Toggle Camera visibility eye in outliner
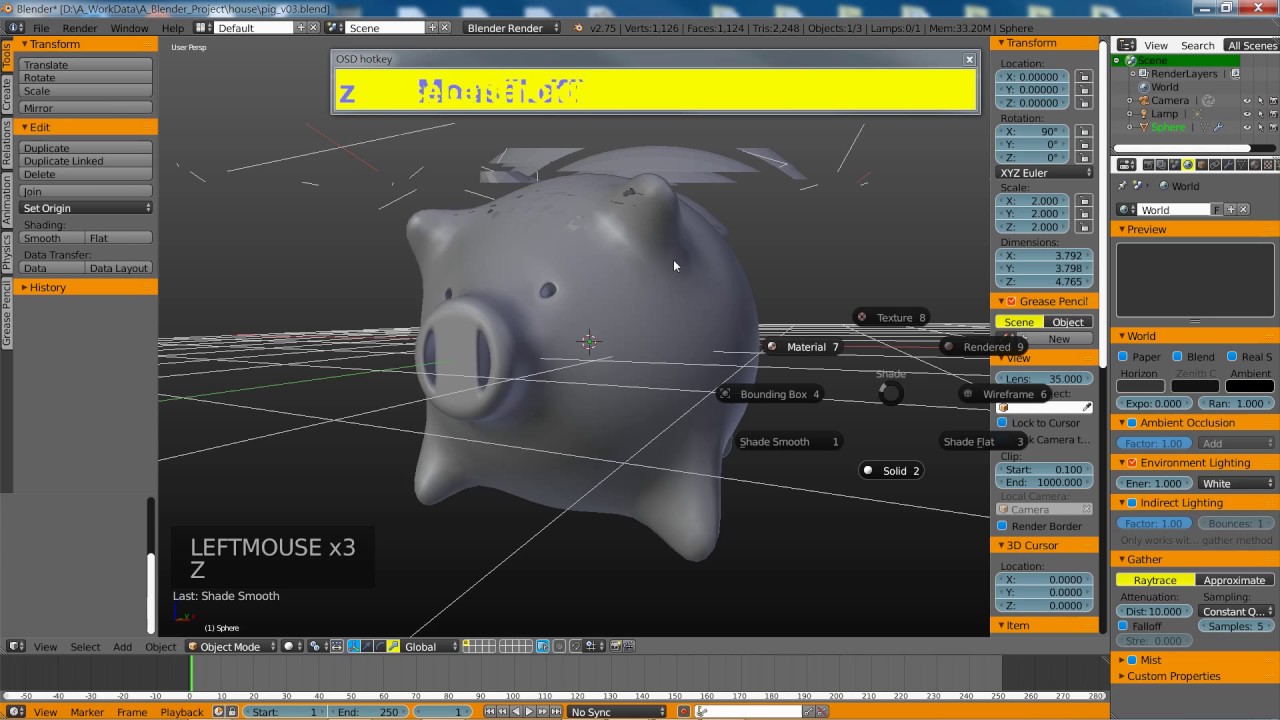This screenshot has height=720, width=1280. pos(1247,101)
